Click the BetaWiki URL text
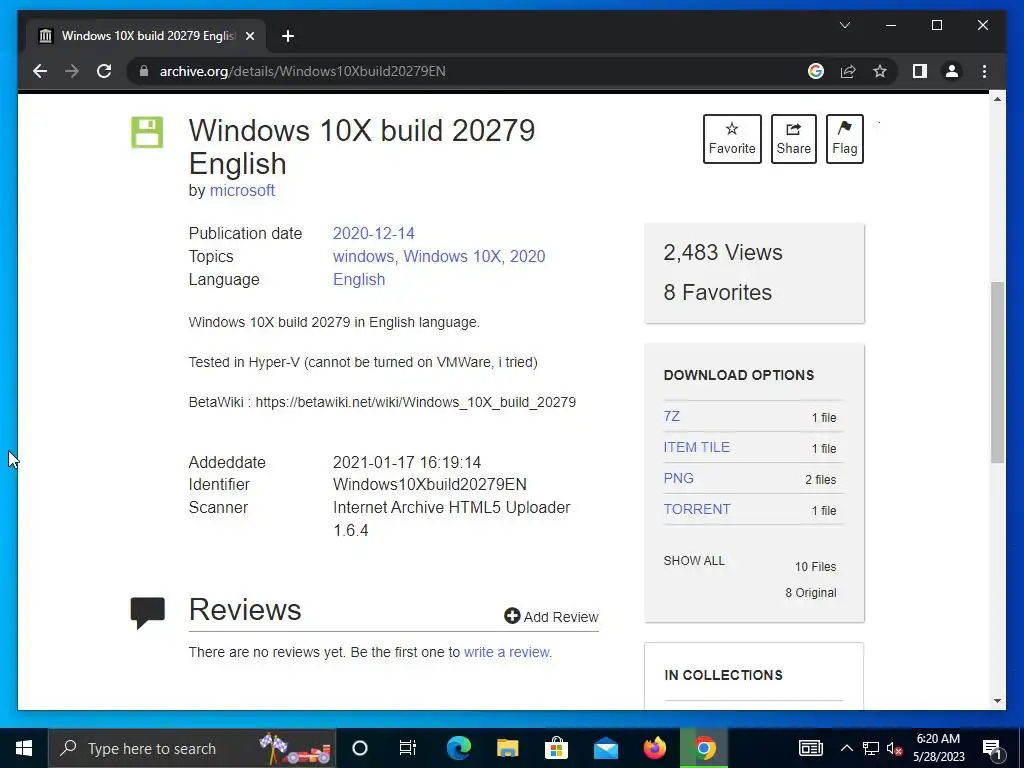This screenshot has width=1024, height=768. [415, 402]
